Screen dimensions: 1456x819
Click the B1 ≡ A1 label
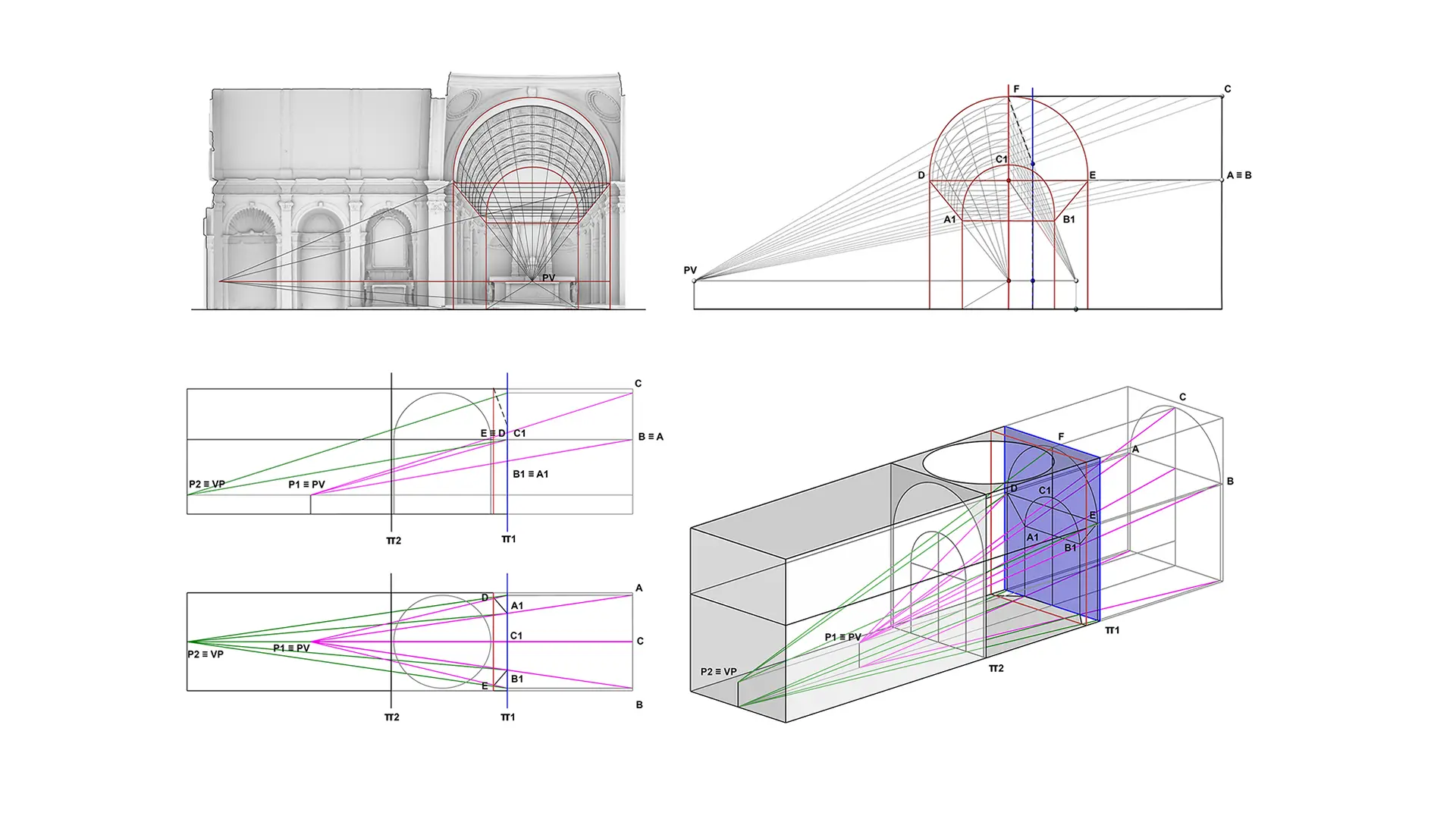[x=530, y=474]
